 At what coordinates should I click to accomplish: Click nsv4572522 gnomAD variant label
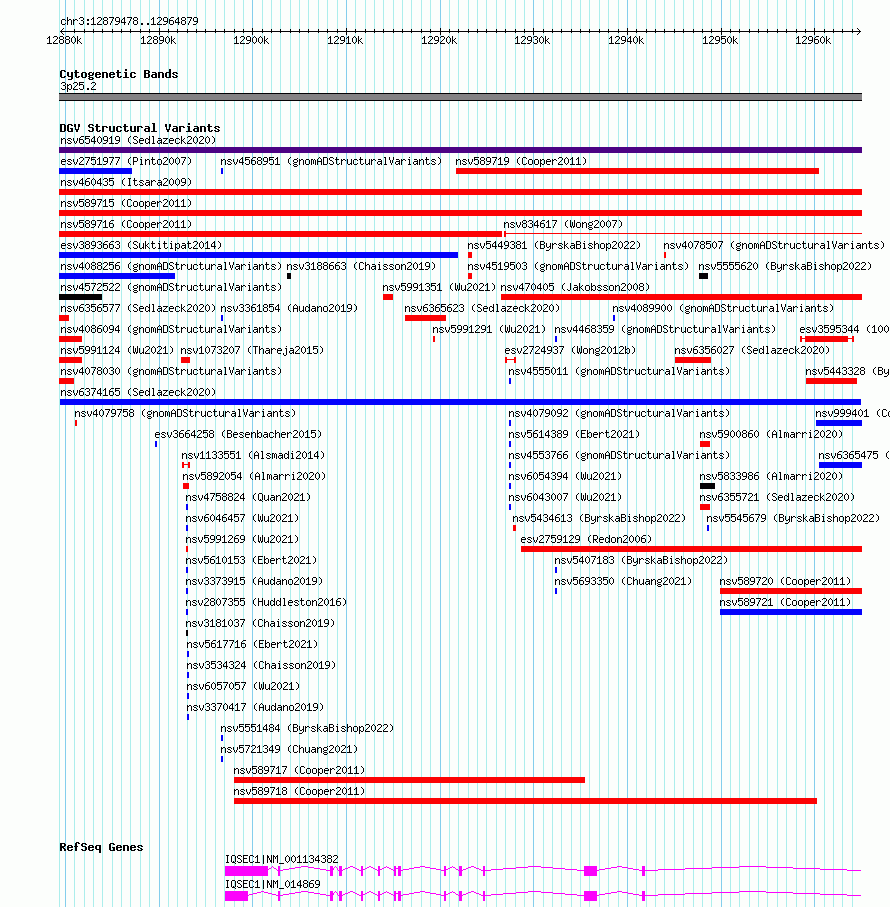(171, 287)
